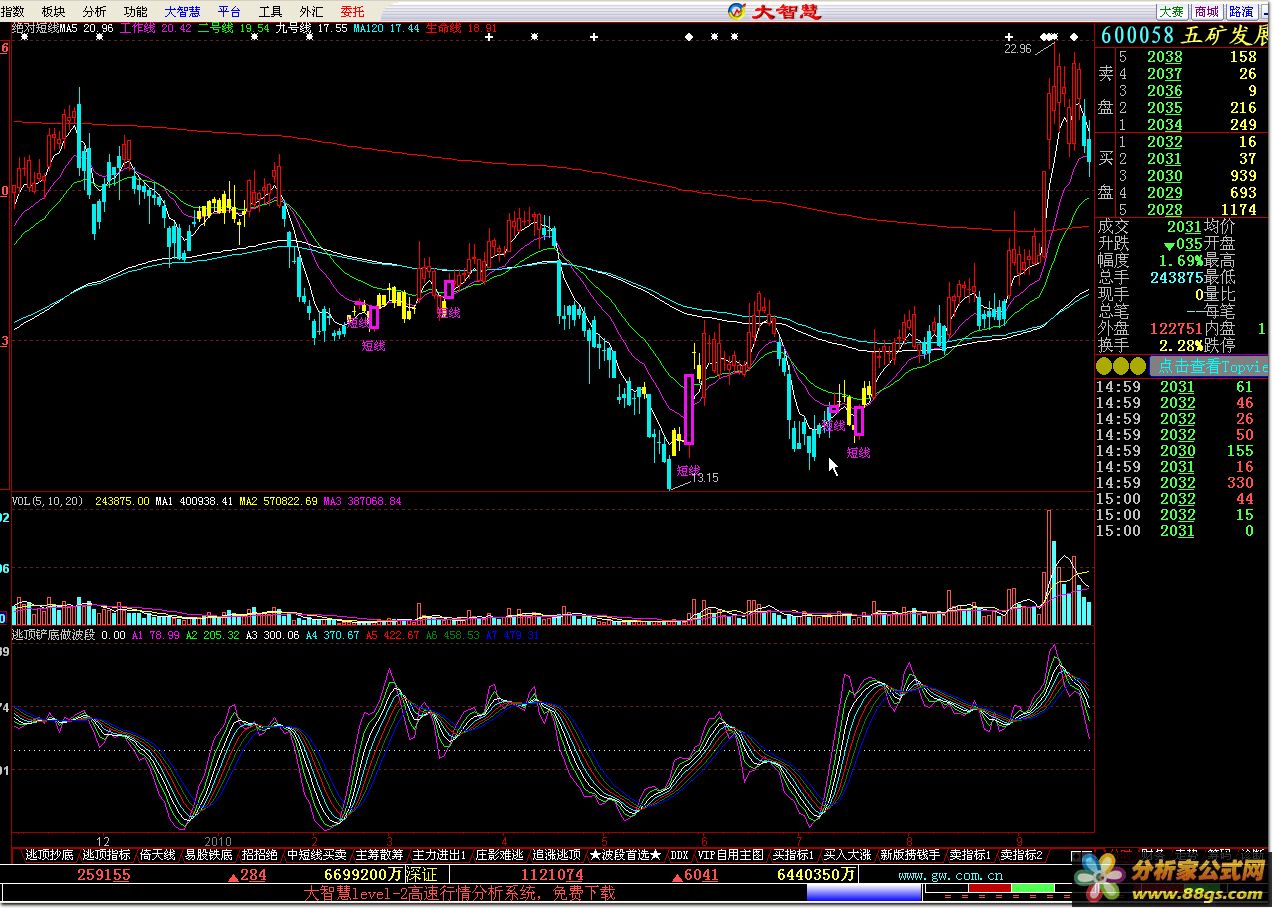Image resolution: width=1274 pixels, height=909 pixels.
Task: Click the 深证 label in status bar
Action: [x=421, y=875]
